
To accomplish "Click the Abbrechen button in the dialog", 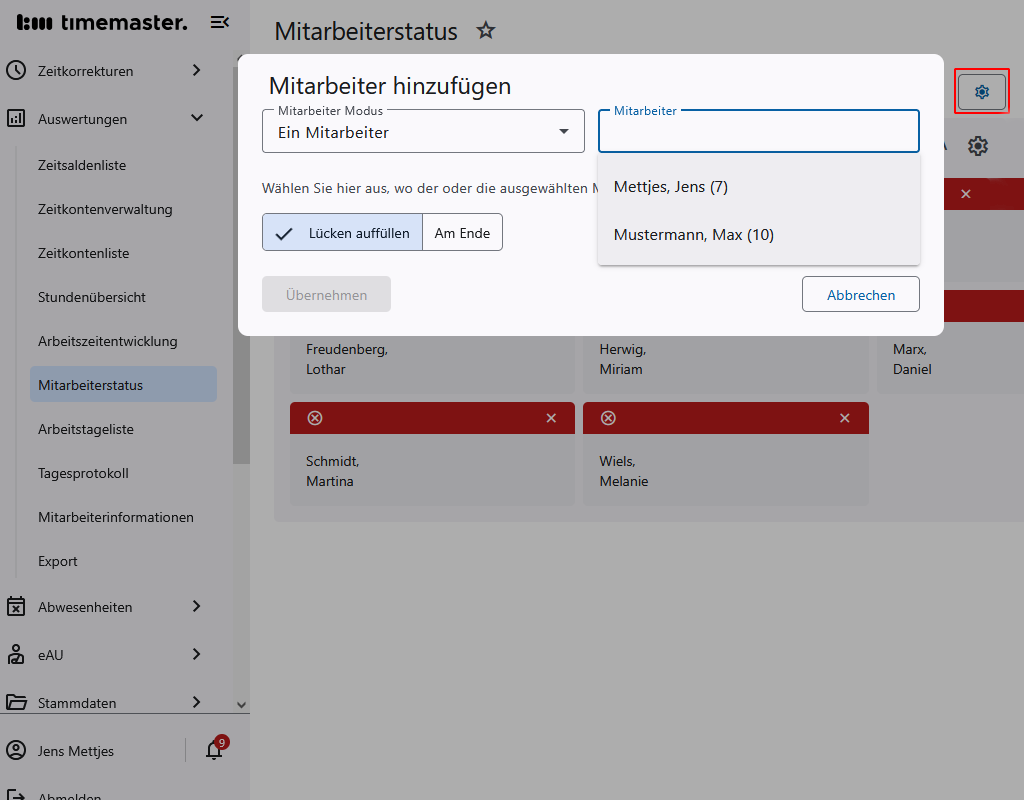I will pyautogui.click(x=860, y=294).
